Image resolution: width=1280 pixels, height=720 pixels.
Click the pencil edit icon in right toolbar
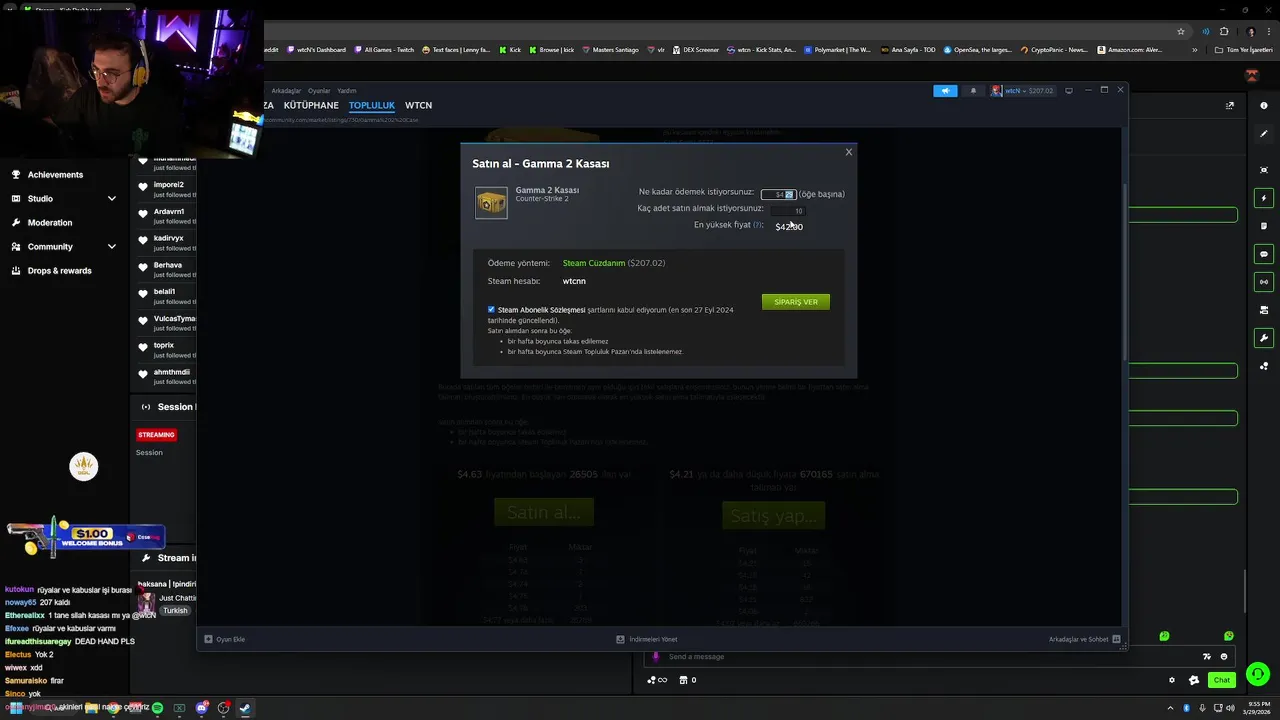1264,134
